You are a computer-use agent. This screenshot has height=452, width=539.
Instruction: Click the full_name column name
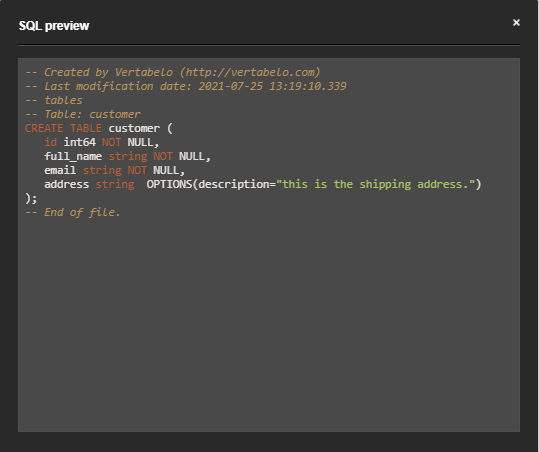click(x=73, y=156)
